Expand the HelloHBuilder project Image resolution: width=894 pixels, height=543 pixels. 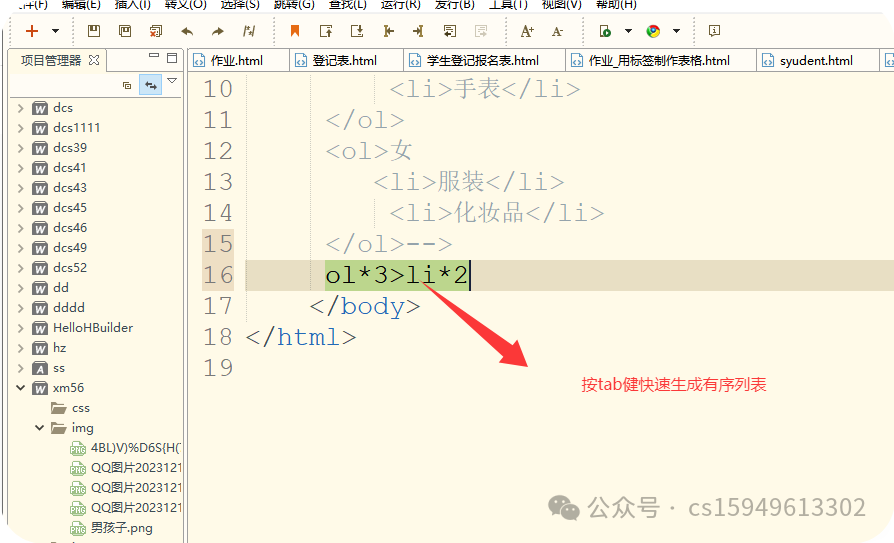pos(21,328)
